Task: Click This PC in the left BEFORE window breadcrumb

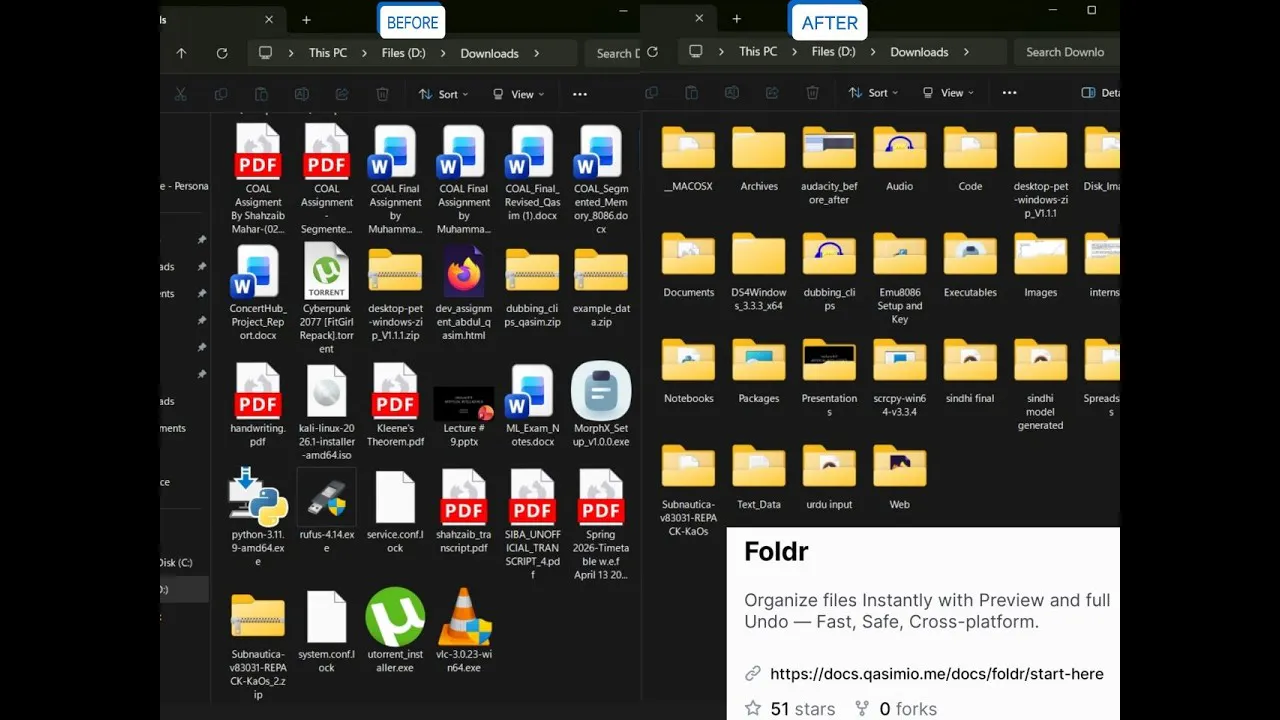Action: [x=327, y=53]
